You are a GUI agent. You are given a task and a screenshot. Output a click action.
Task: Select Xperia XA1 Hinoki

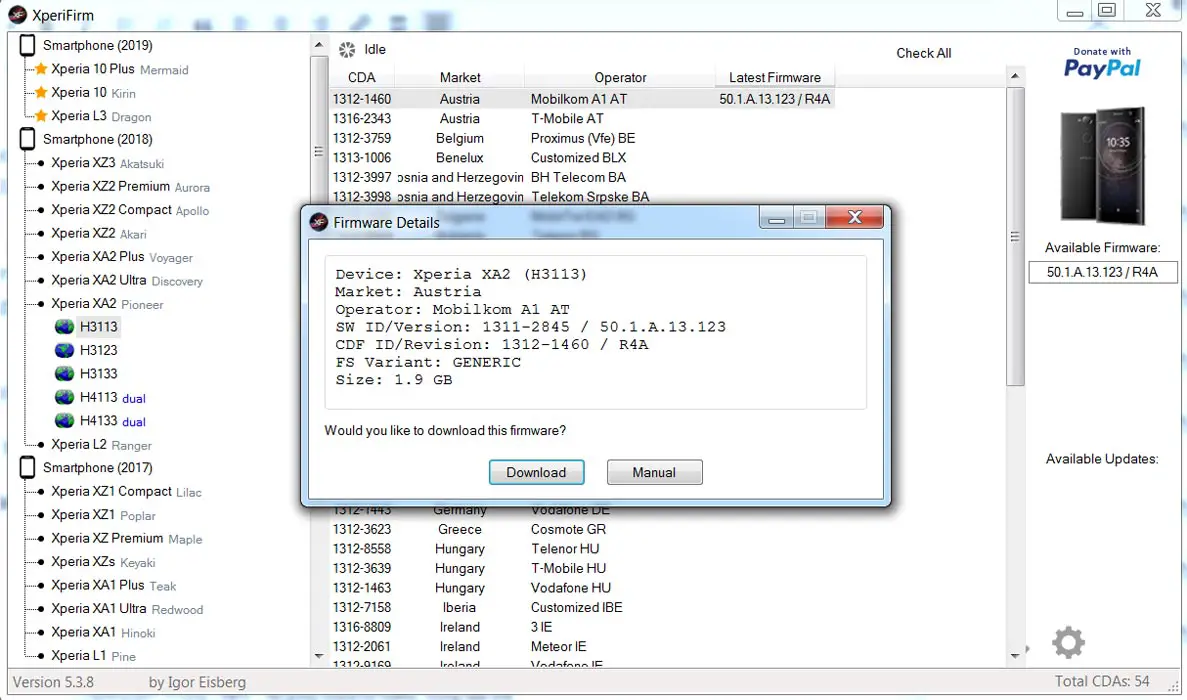(x=103, y=632)
